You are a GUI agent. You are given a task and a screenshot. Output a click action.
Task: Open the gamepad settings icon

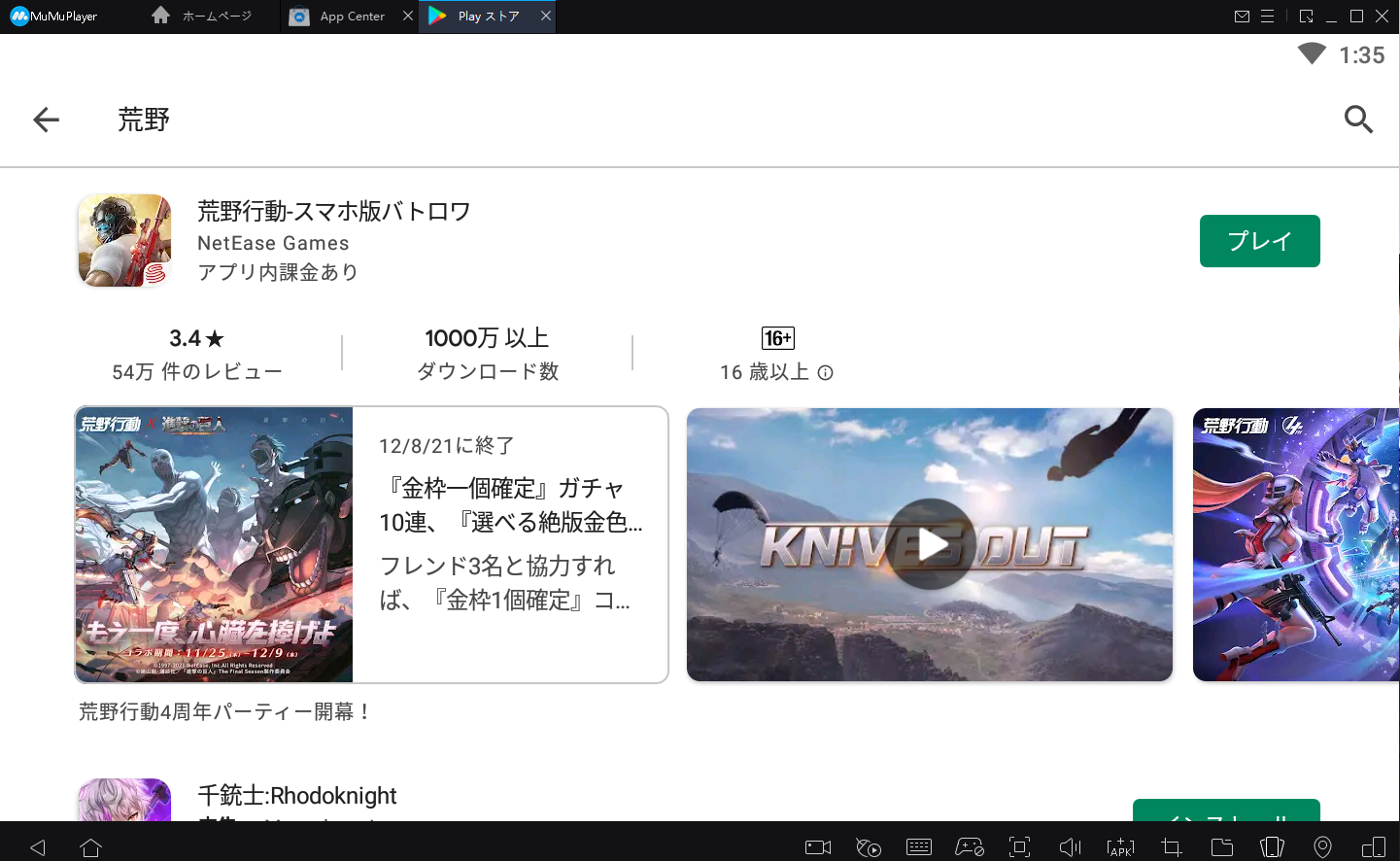[x=970, y=847]
